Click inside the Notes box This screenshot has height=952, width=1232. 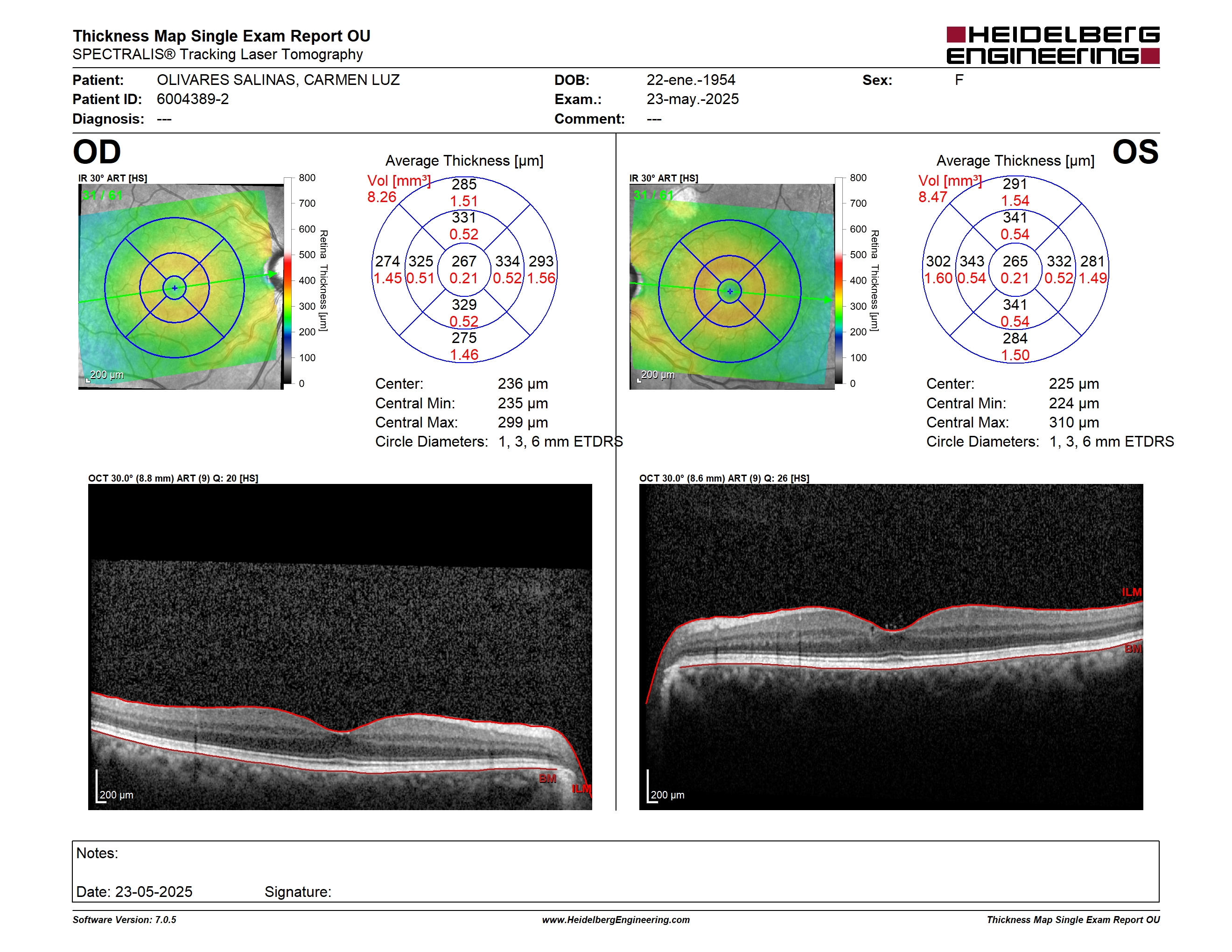pos(616,871)
